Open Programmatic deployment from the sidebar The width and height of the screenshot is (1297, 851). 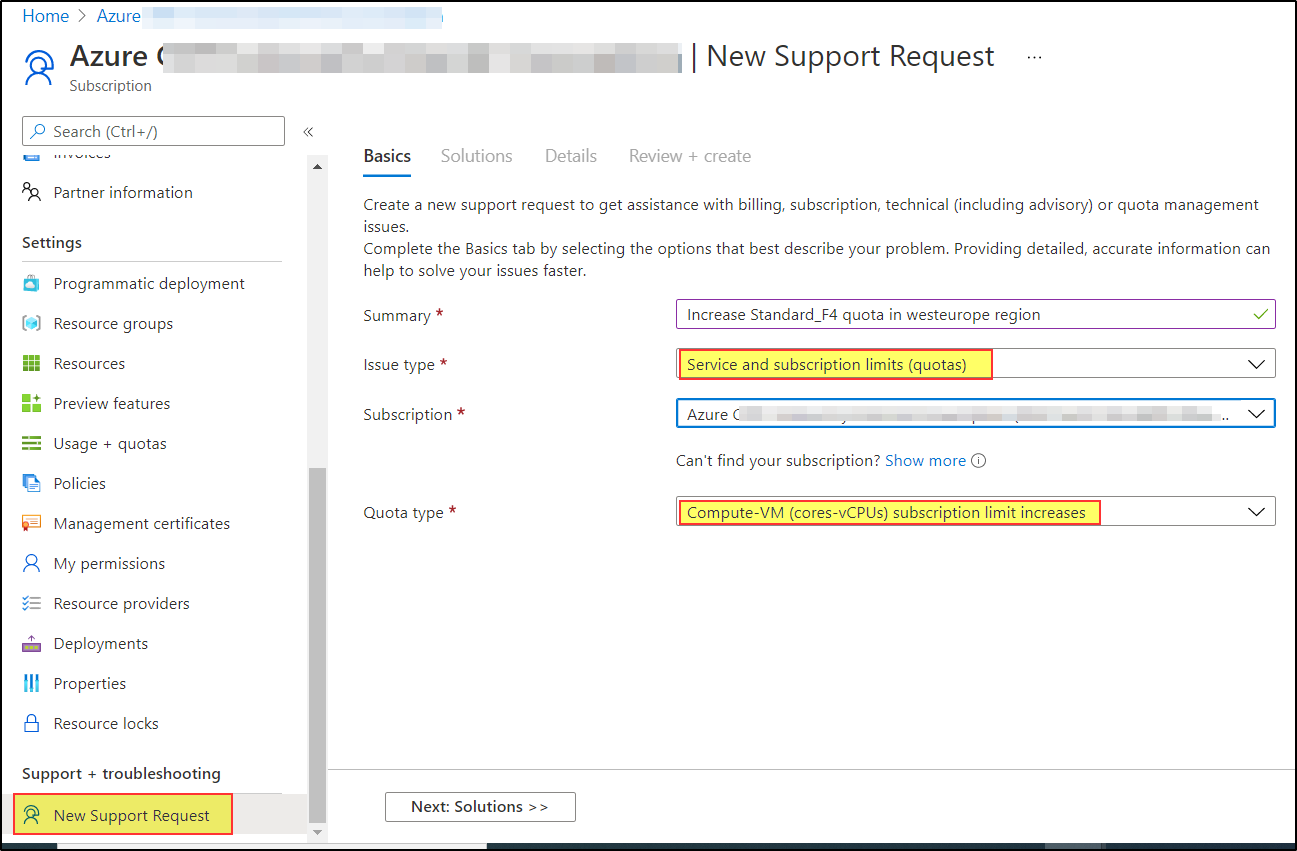coord(33,283)
